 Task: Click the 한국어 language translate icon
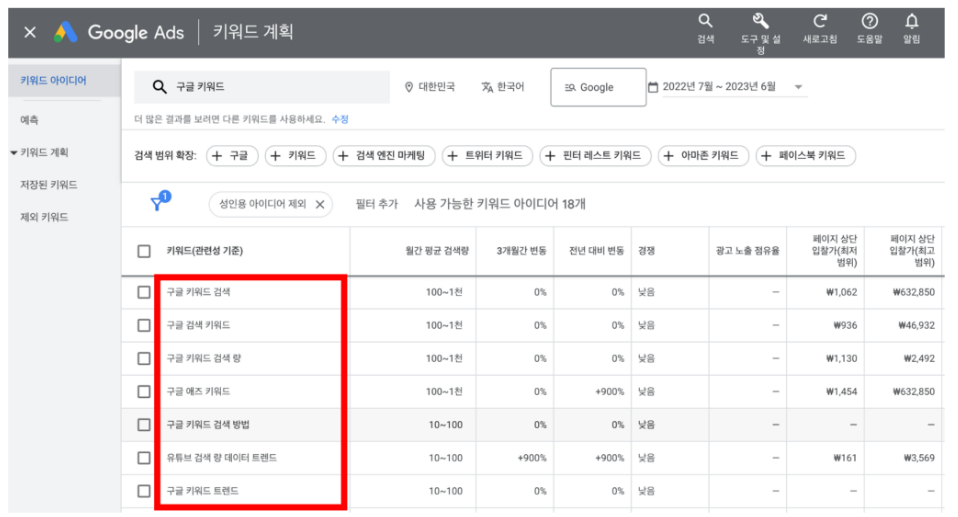[x=487, y=87]
